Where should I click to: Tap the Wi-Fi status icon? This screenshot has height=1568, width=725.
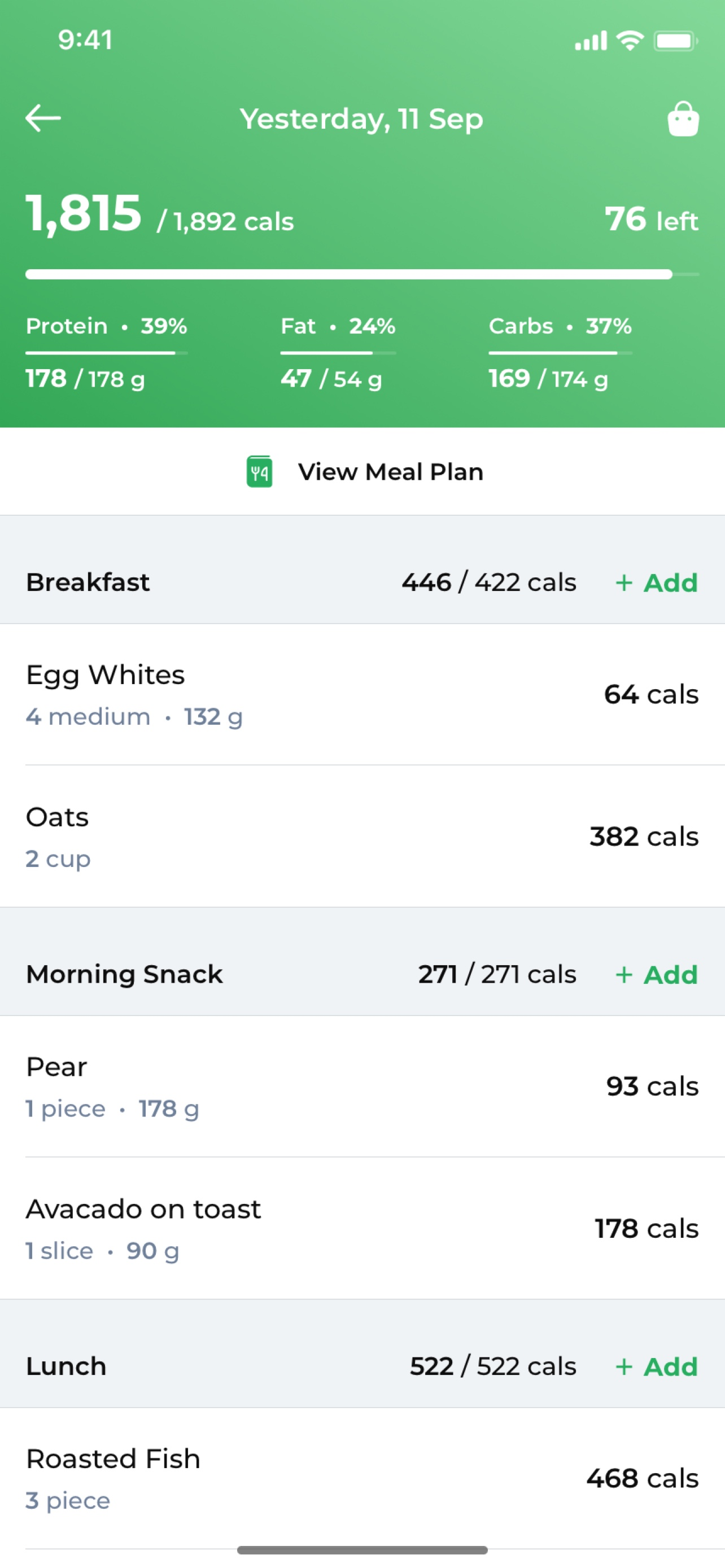[630, 41]
